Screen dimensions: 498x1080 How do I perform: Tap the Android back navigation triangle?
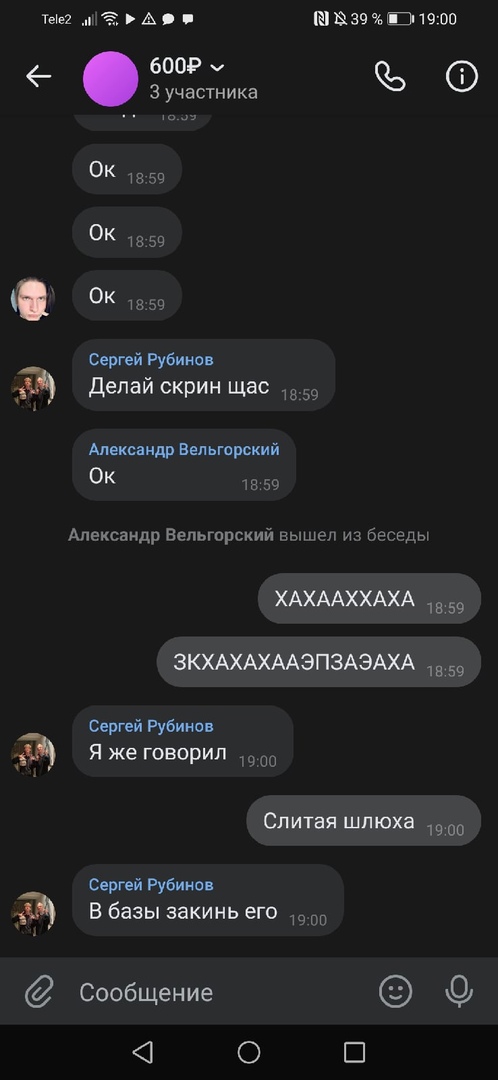pyautogui.click(x=143, y=1052)
